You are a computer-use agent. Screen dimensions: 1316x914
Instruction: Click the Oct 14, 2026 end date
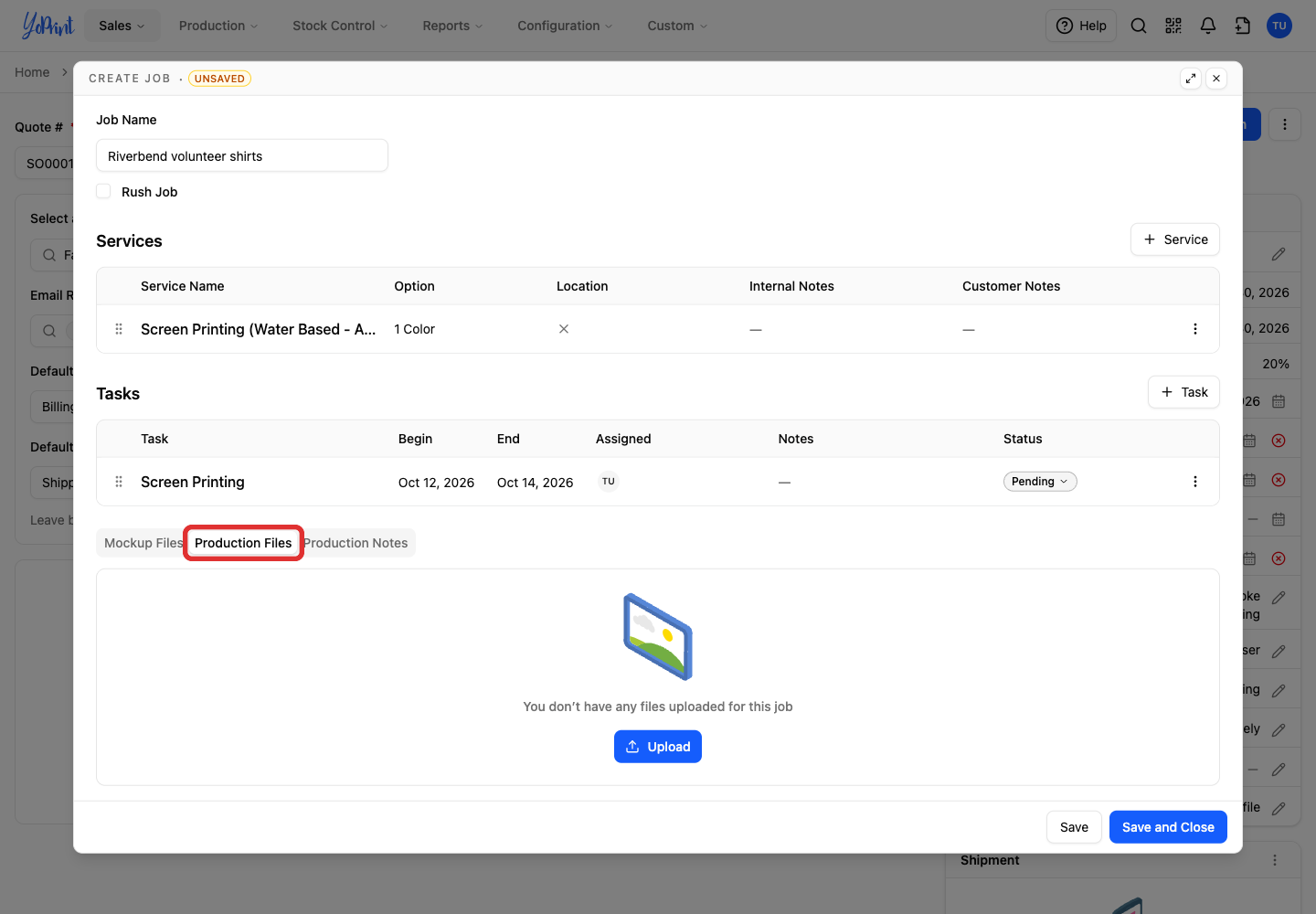click(535, 483)
